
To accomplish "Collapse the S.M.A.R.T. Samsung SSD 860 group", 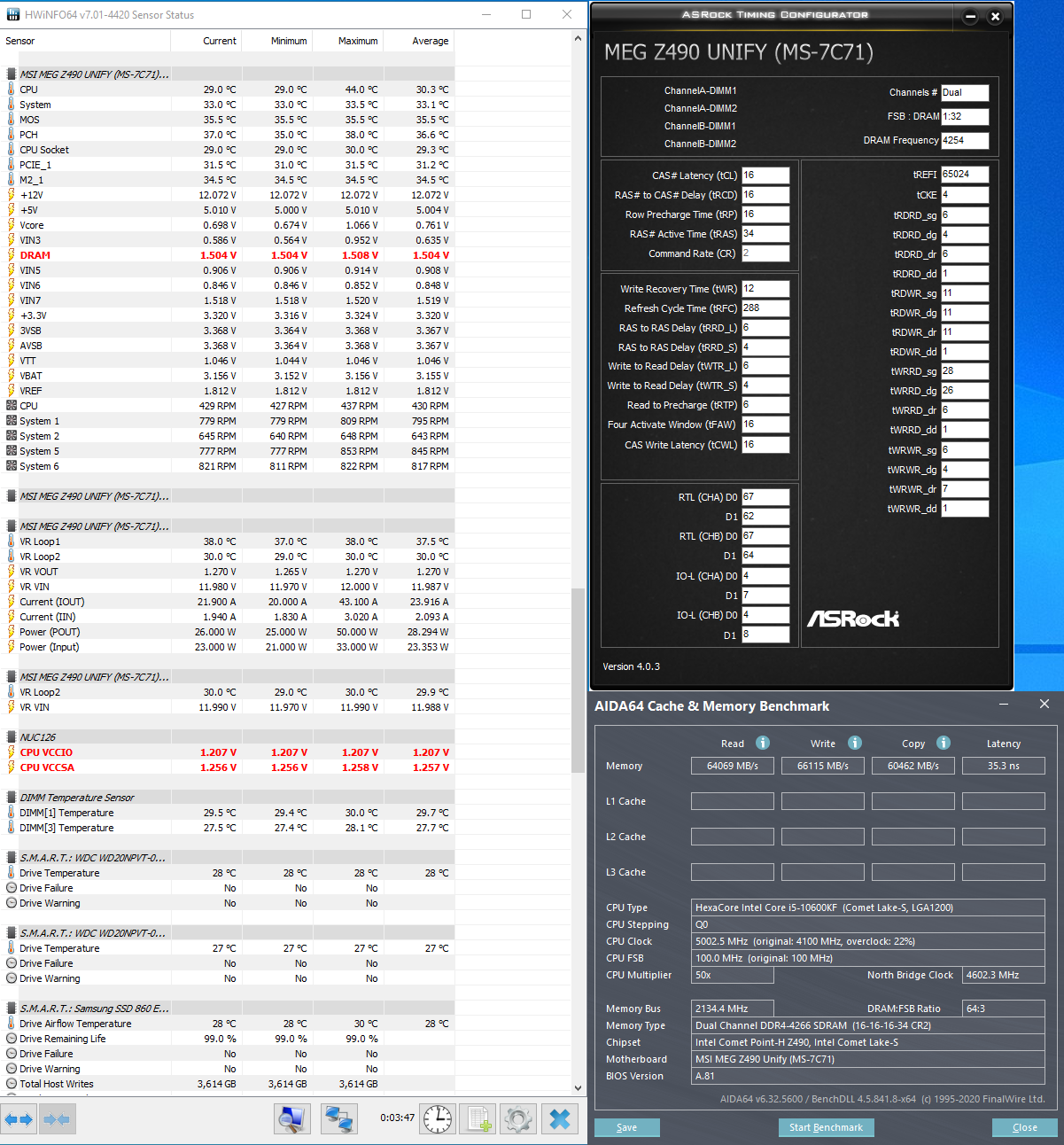I will pyautogui.click(x=12, y=1009).
